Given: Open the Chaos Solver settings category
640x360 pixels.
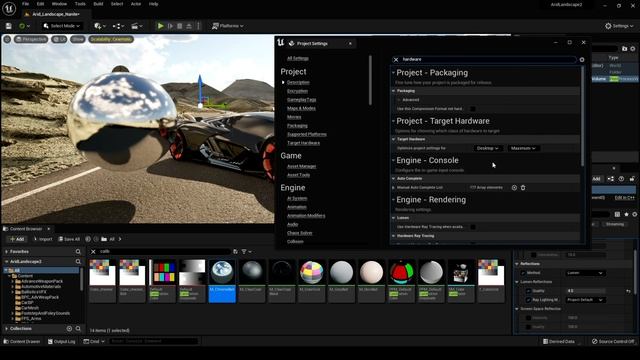Looking at the screenshot, I should (299, 233).
